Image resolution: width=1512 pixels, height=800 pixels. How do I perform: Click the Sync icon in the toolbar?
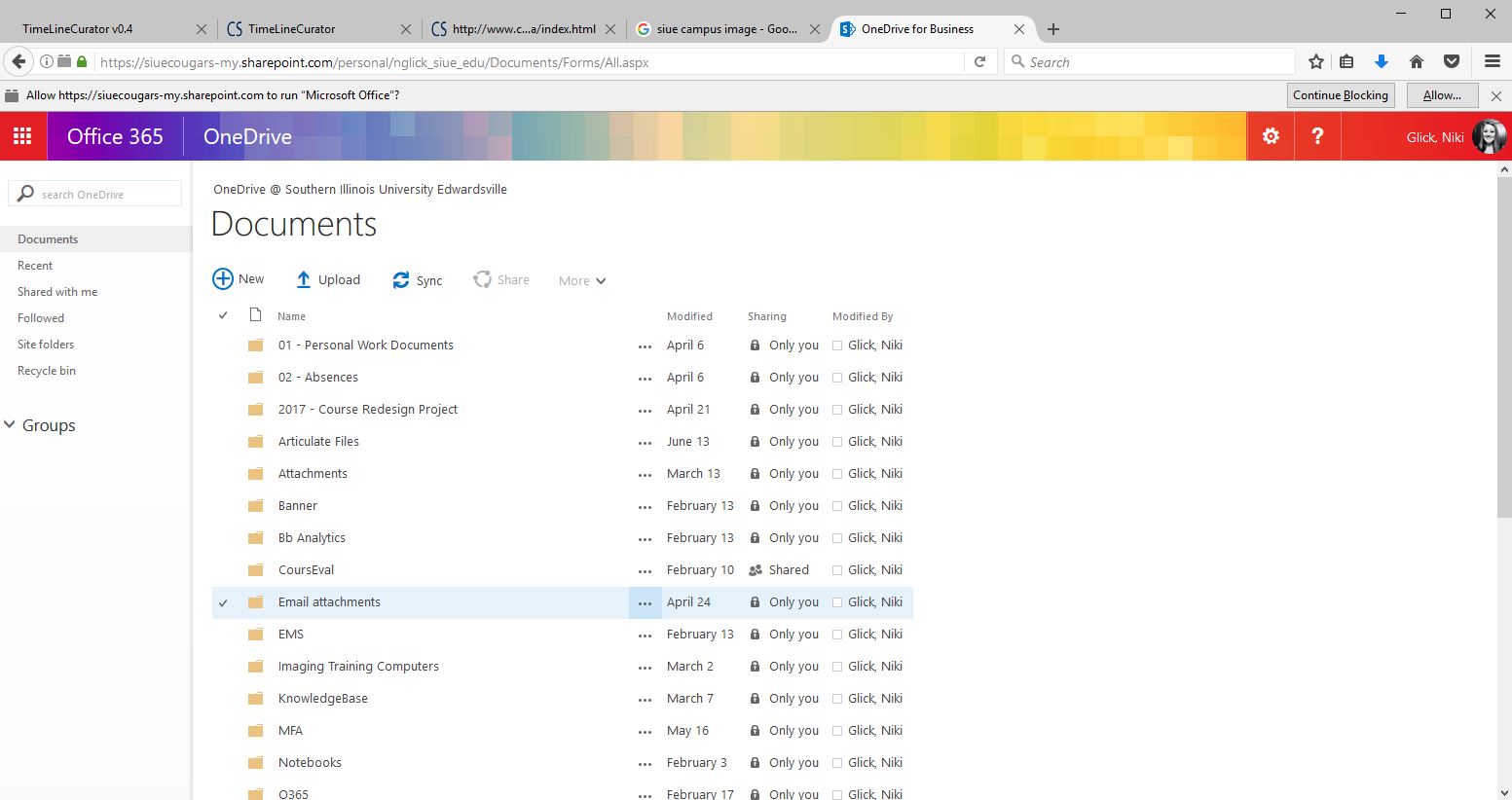tap(401, 280)
